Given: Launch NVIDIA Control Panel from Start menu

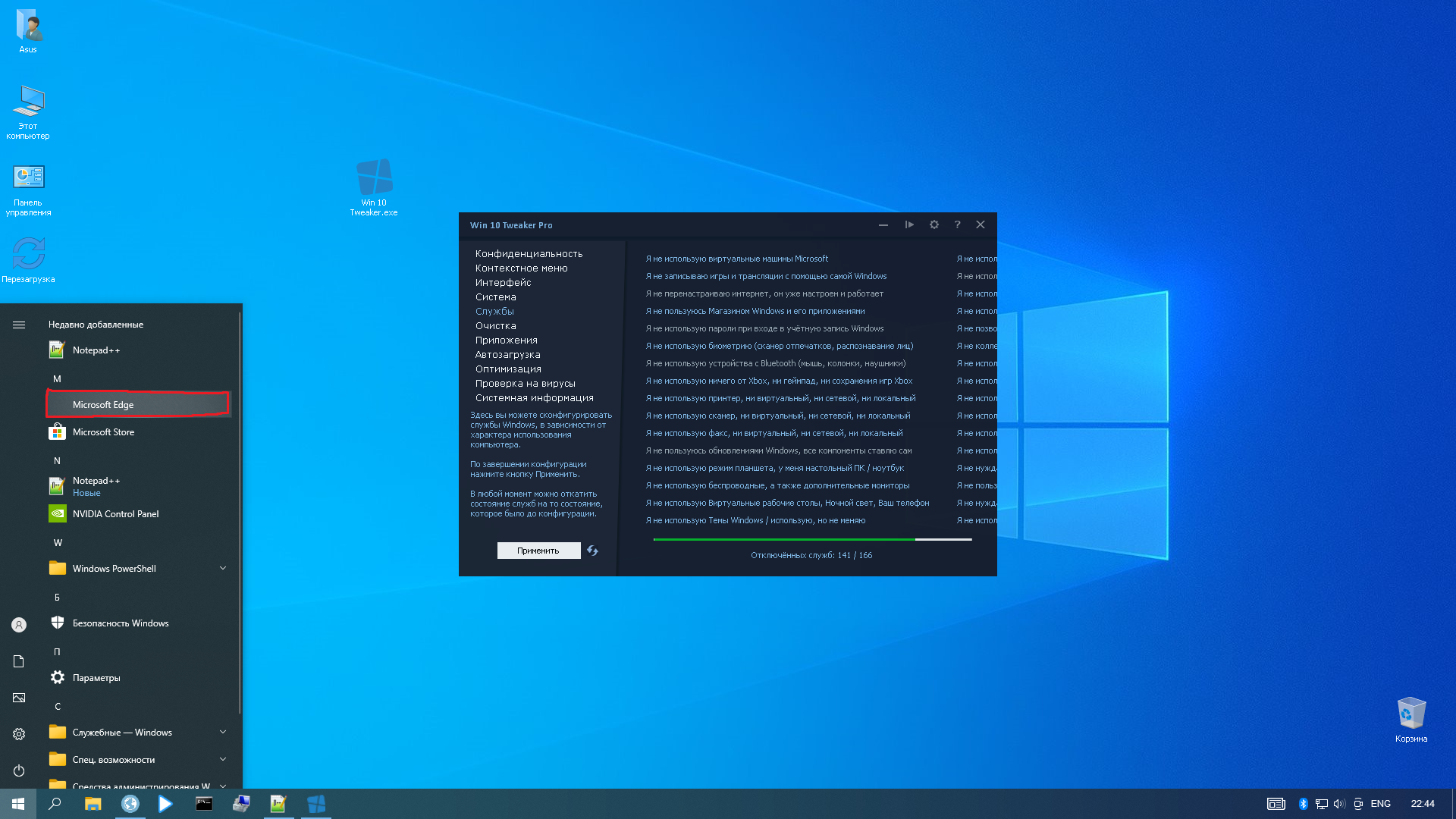Looking at the screenshot, I should [140, 514].
